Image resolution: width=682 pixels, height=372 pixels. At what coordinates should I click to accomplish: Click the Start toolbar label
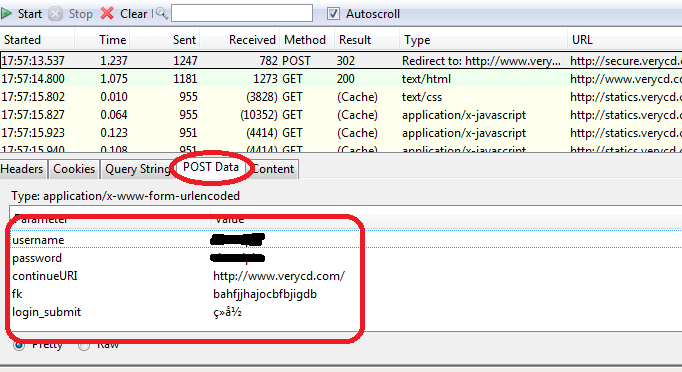tap(30, 14)
